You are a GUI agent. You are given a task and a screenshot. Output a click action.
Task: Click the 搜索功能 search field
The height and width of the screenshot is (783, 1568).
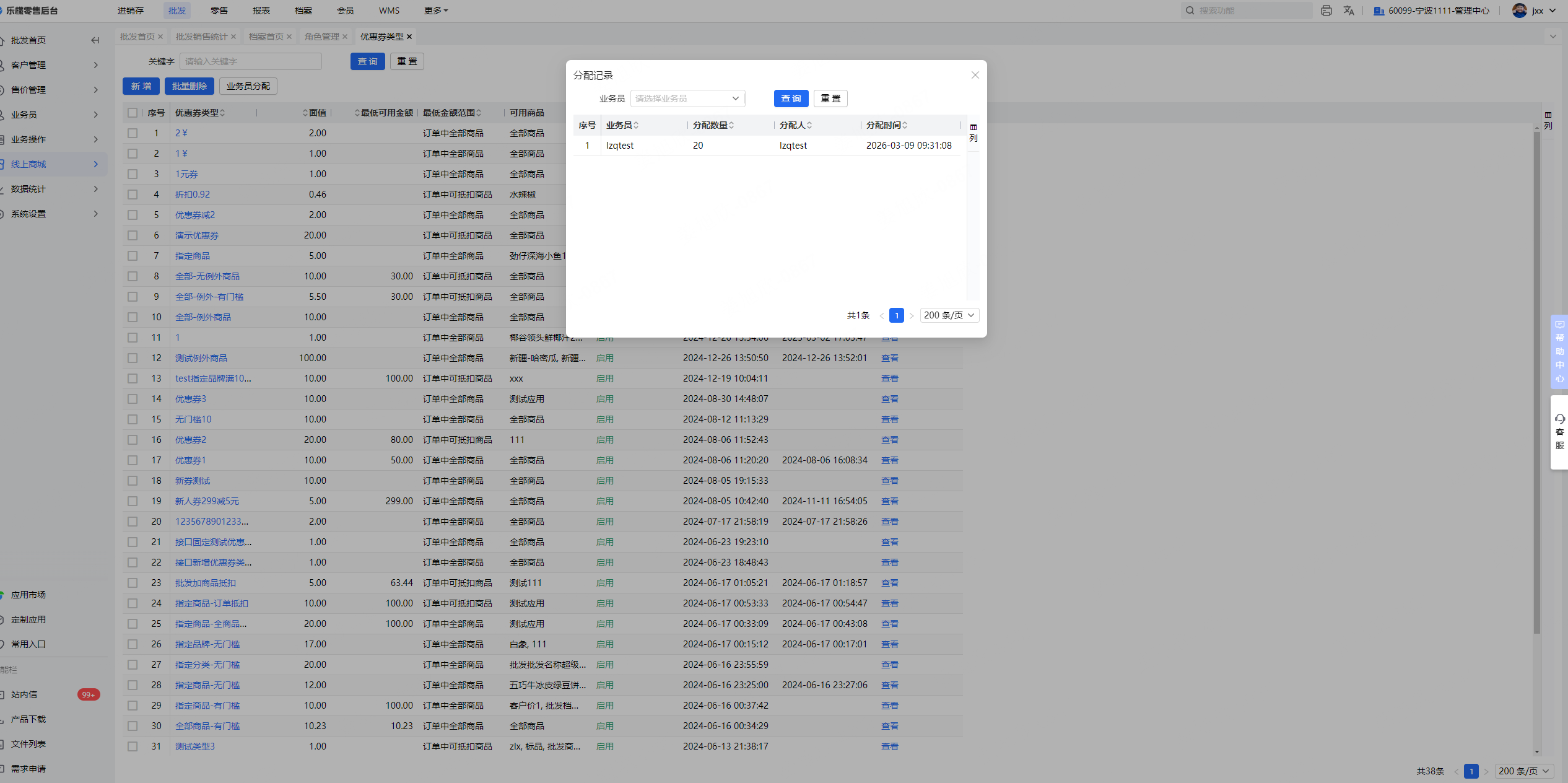tap(1248, 11)
